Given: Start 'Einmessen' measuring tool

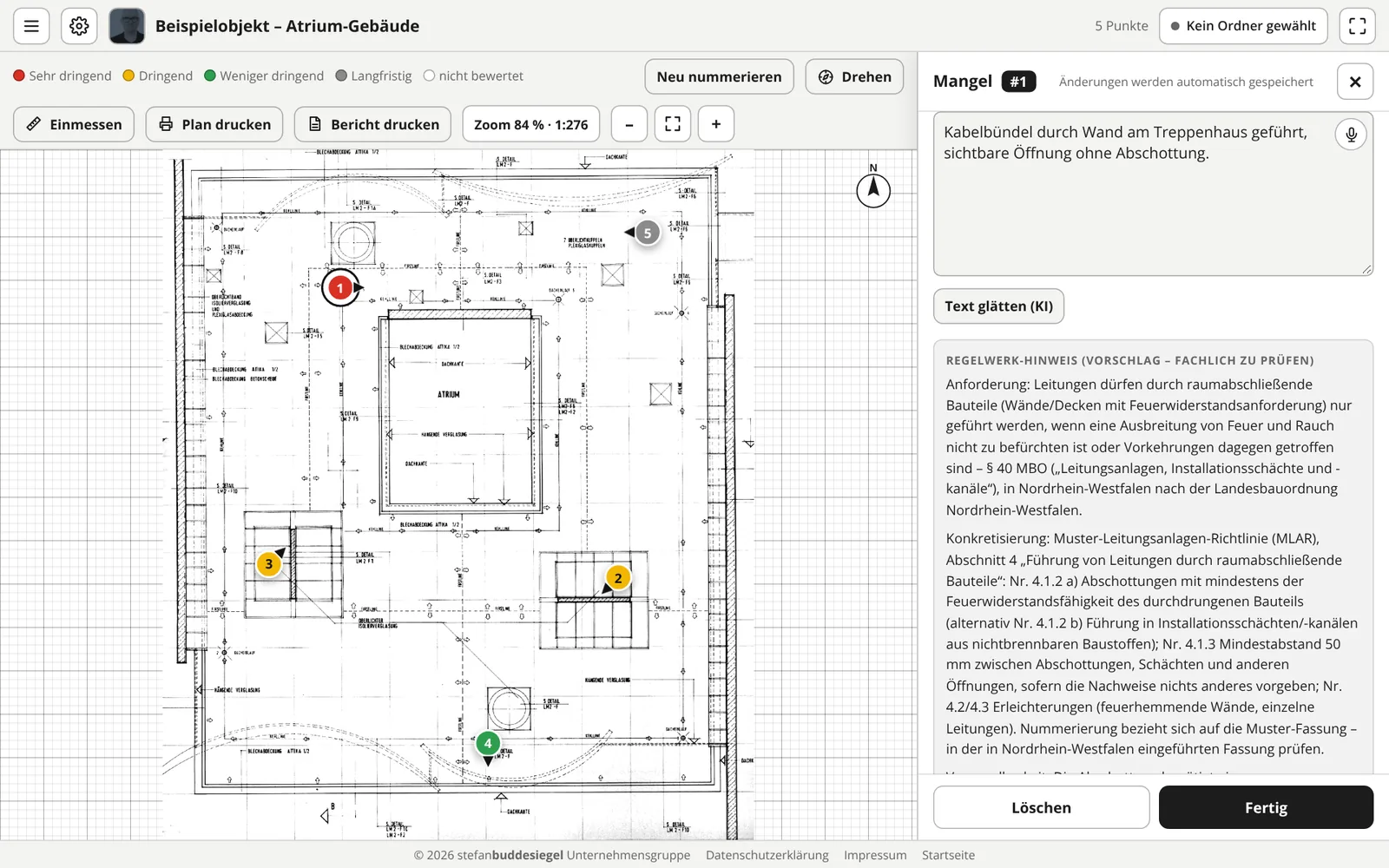Looking at the screenshot, I should 74,124.
